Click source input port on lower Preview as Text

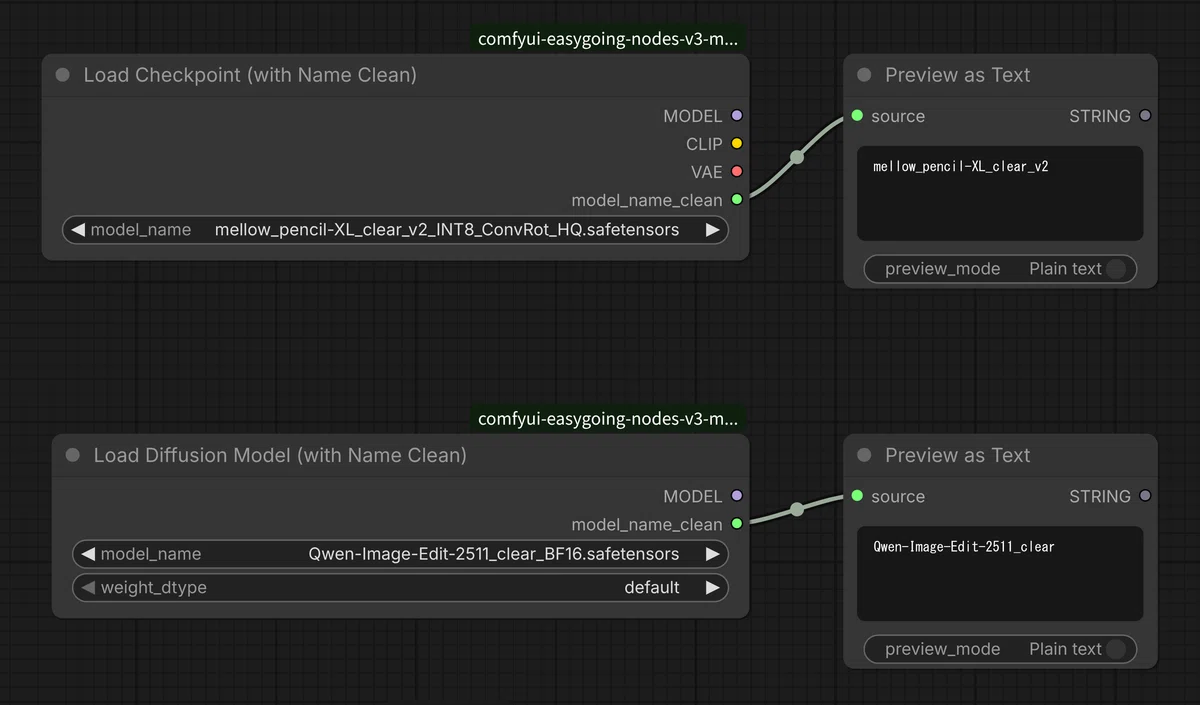tap(857, 496)
